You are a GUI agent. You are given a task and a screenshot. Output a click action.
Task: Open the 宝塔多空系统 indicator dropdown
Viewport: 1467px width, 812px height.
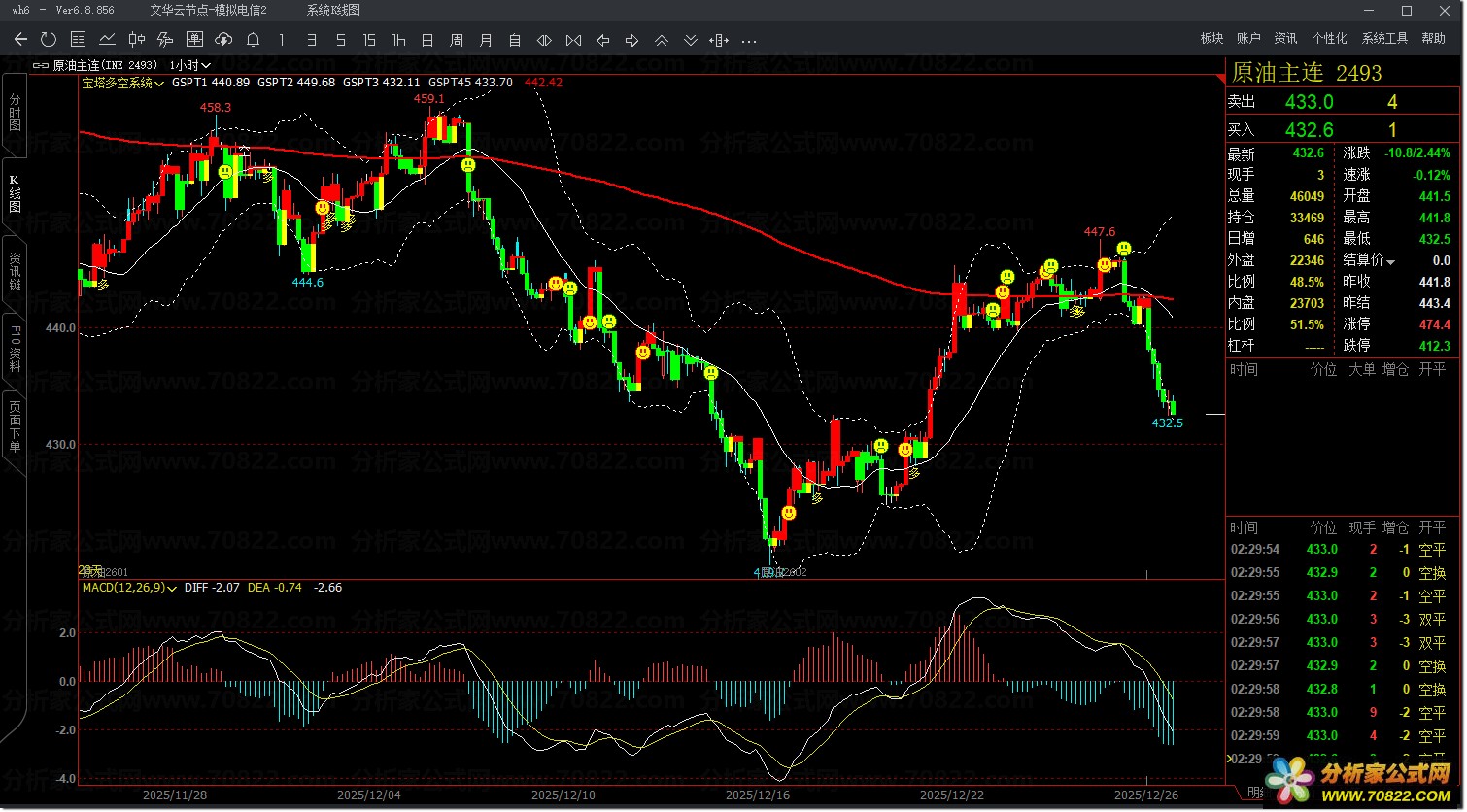pyautogui.click(x=123, y=83)
